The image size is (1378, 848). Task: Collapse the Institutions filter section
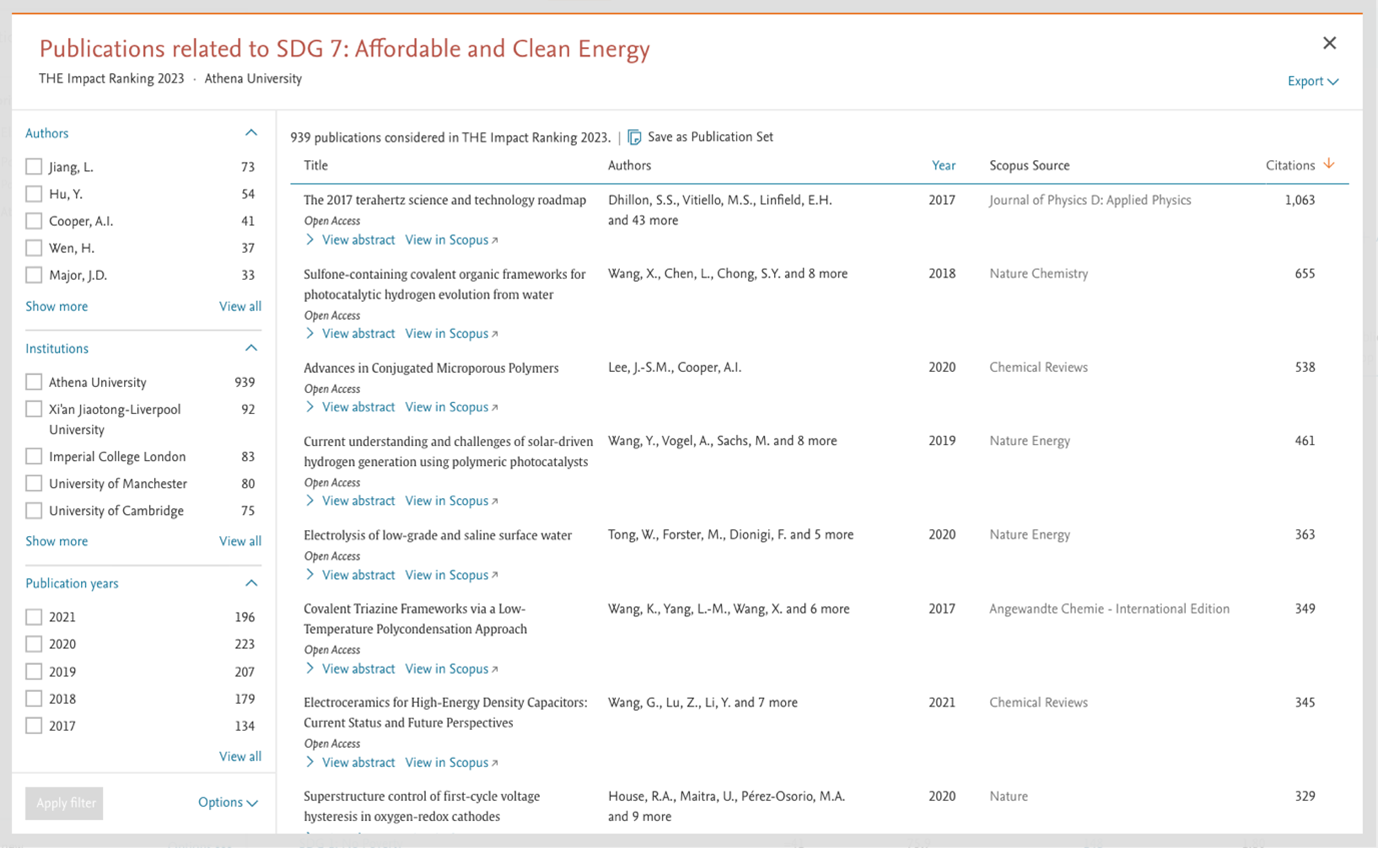tap(251, 348)
